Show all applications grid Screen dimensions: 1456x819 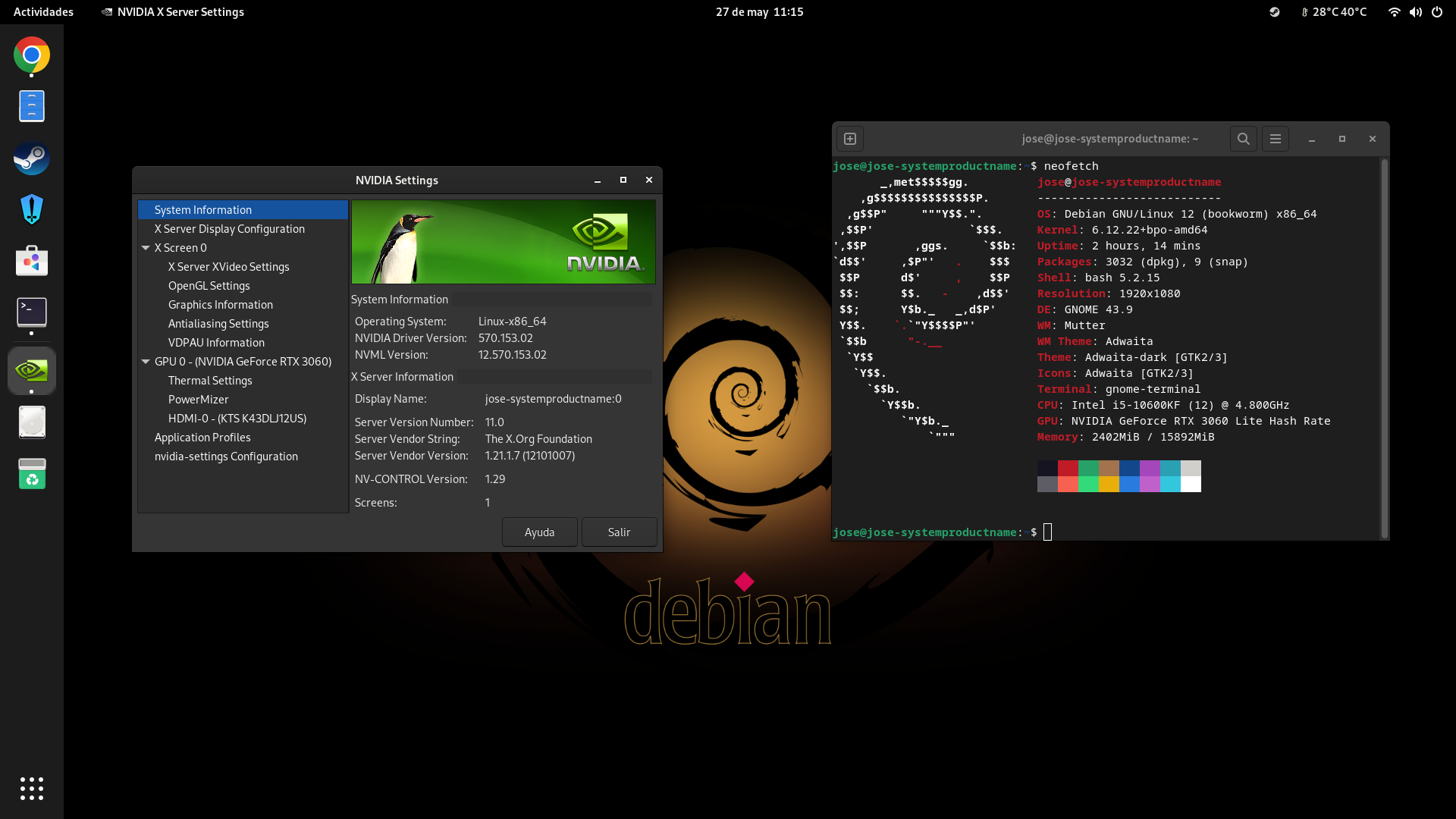click(x=31, y=789)
